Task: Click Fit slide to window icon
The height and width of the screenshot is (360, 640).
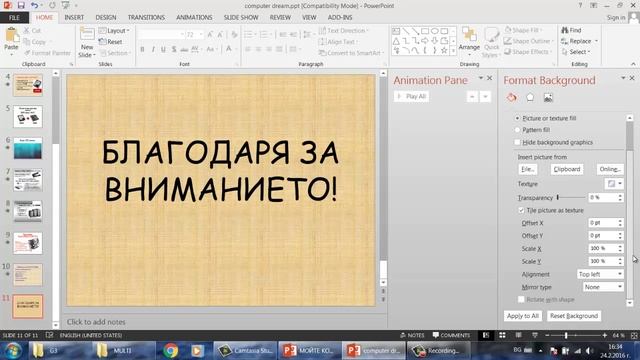Action: (634, 335)
